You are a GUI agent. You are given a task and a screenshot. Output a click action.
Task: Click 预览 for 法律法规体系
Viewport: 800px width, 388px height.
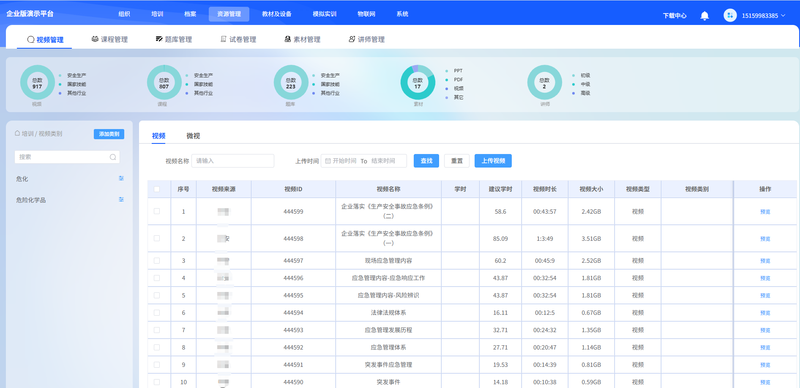tap(765, 313)
